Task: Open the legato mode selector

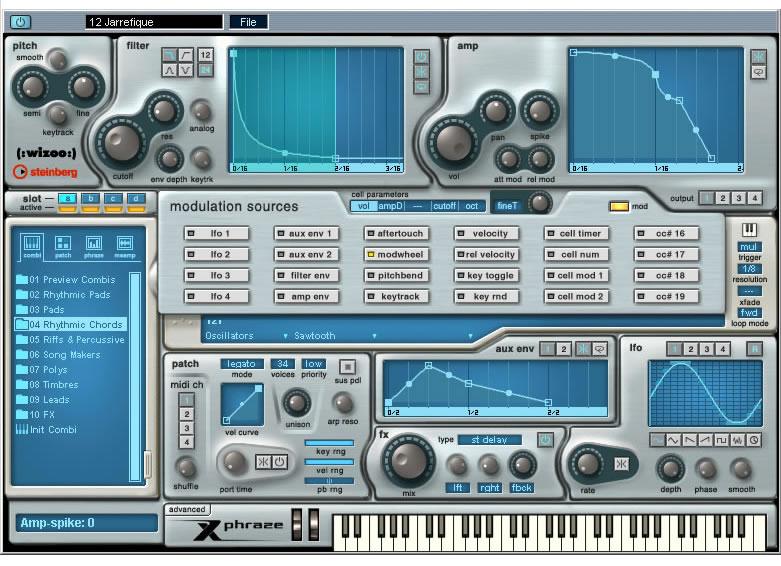Action: (x=242, y=364)
